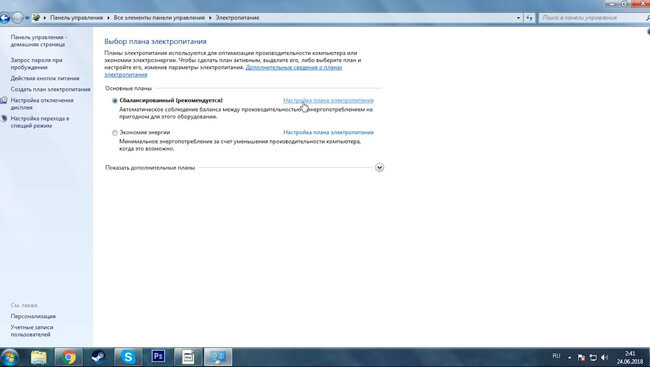650x367 pixels.
Task: Click moon icon beside 'Настройка перехода в спящий режим'
Action: 4,119
